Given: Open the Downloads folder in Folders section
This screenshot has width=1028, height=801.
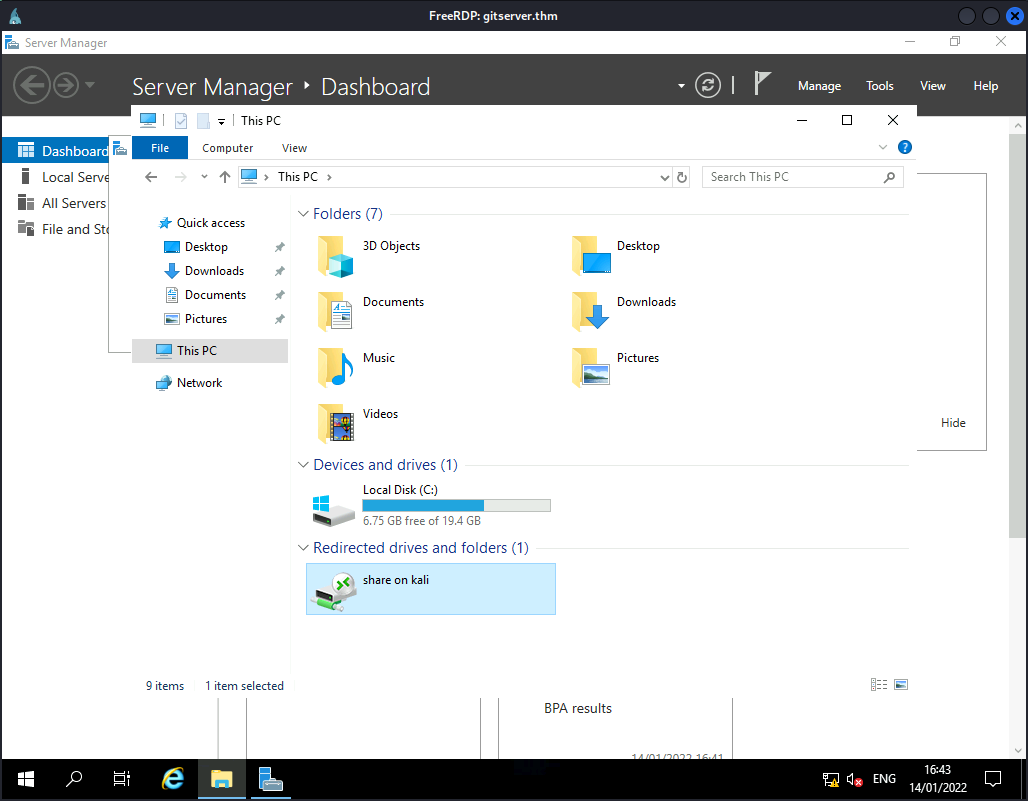Looking at the screenshot, I should (623, 312).
